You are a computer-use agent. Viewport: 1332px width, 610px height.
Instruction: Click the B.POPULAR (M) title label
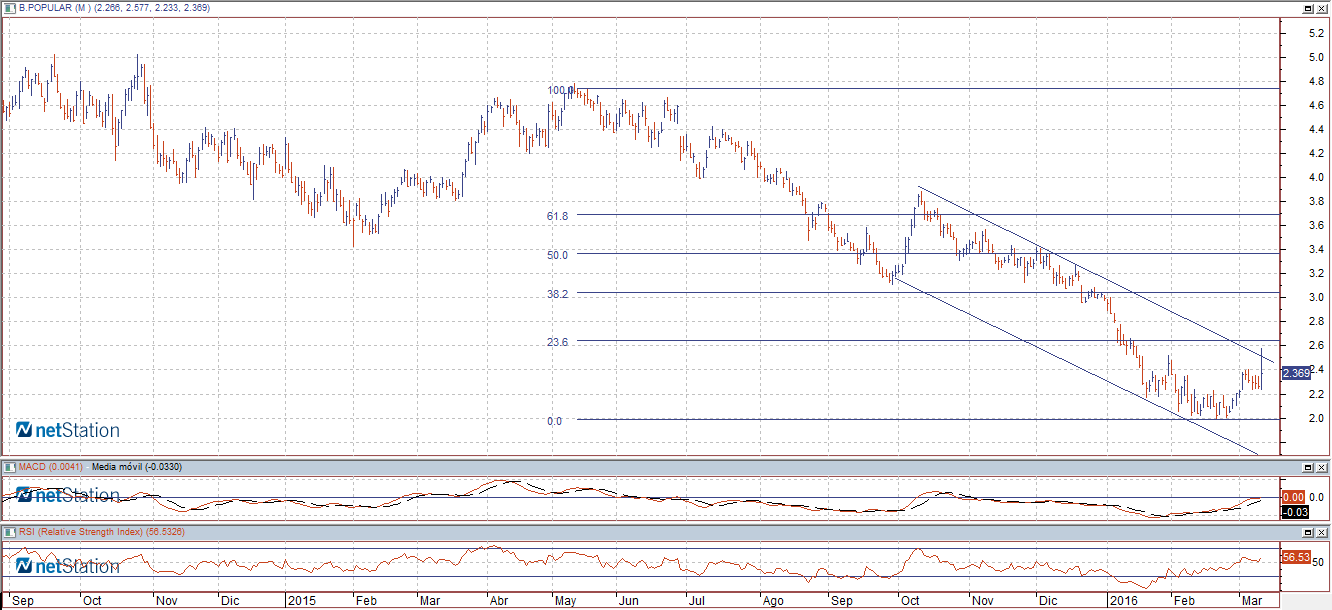[55, 8]
